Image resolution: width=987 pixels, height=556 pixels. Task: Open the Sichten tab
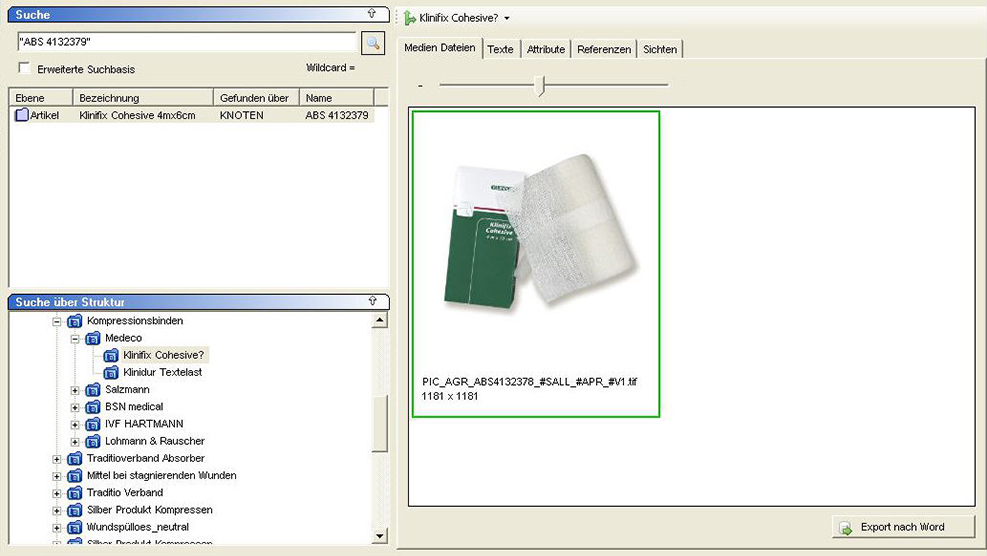[x=660, y=49]
